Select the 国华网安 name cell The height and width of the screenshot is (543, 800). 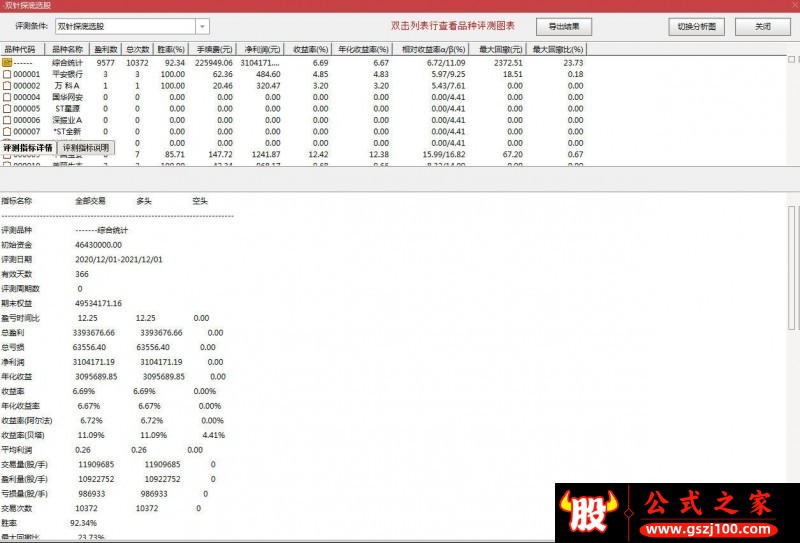67,97
